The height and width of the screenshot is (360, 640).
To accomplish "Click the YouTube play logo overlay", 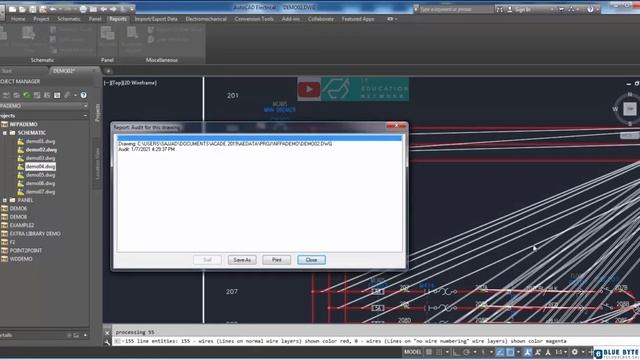I will pos(309,89).
